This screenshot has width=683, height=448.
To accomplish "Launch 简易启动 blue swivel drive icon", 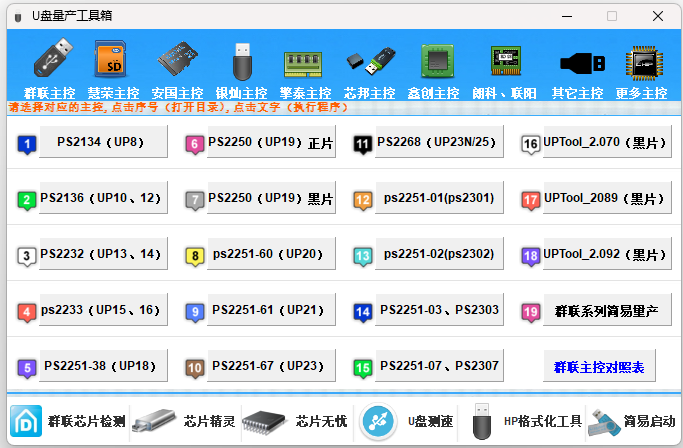I will coord(605,422).
